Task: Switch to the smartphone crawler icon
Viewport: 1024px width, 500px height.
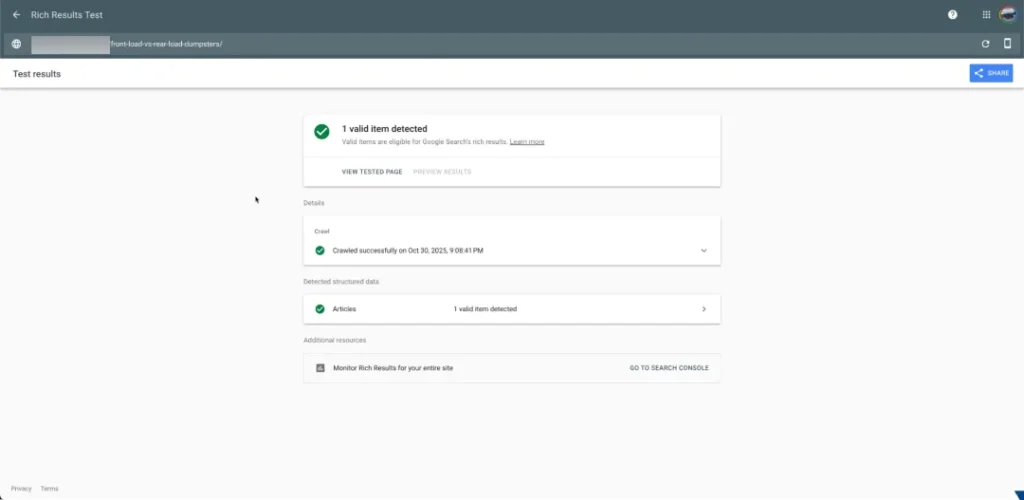Action: (1007, 44)
